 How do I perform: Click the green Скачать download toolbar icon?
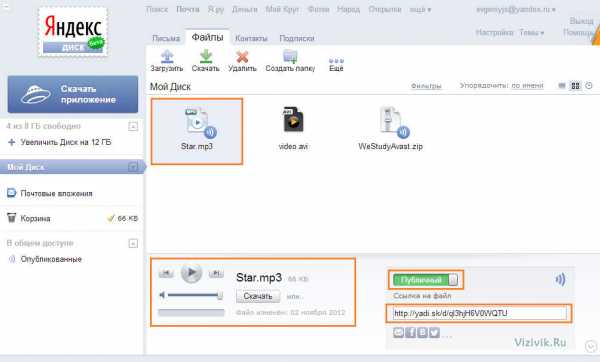[206, 57]
